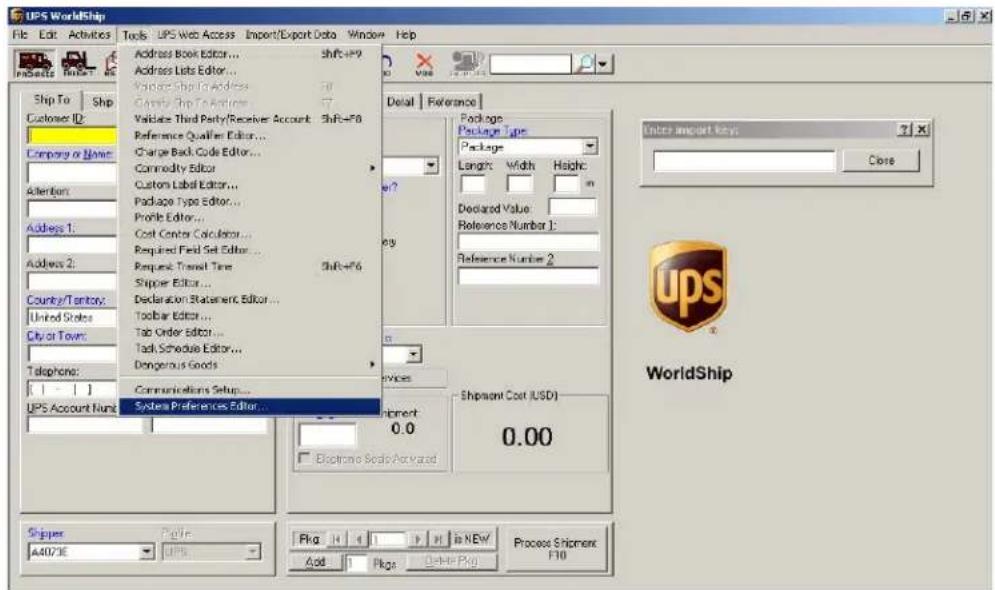Click the Width dimension field
This screenshot has width=995, height=590.
(x=519, y=184)
